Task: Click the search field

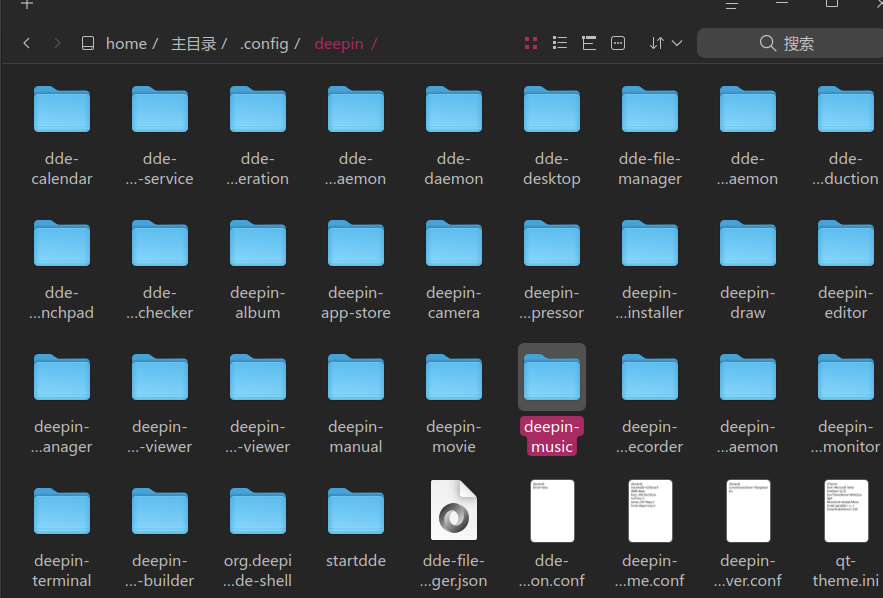Action: coord(790,43)
